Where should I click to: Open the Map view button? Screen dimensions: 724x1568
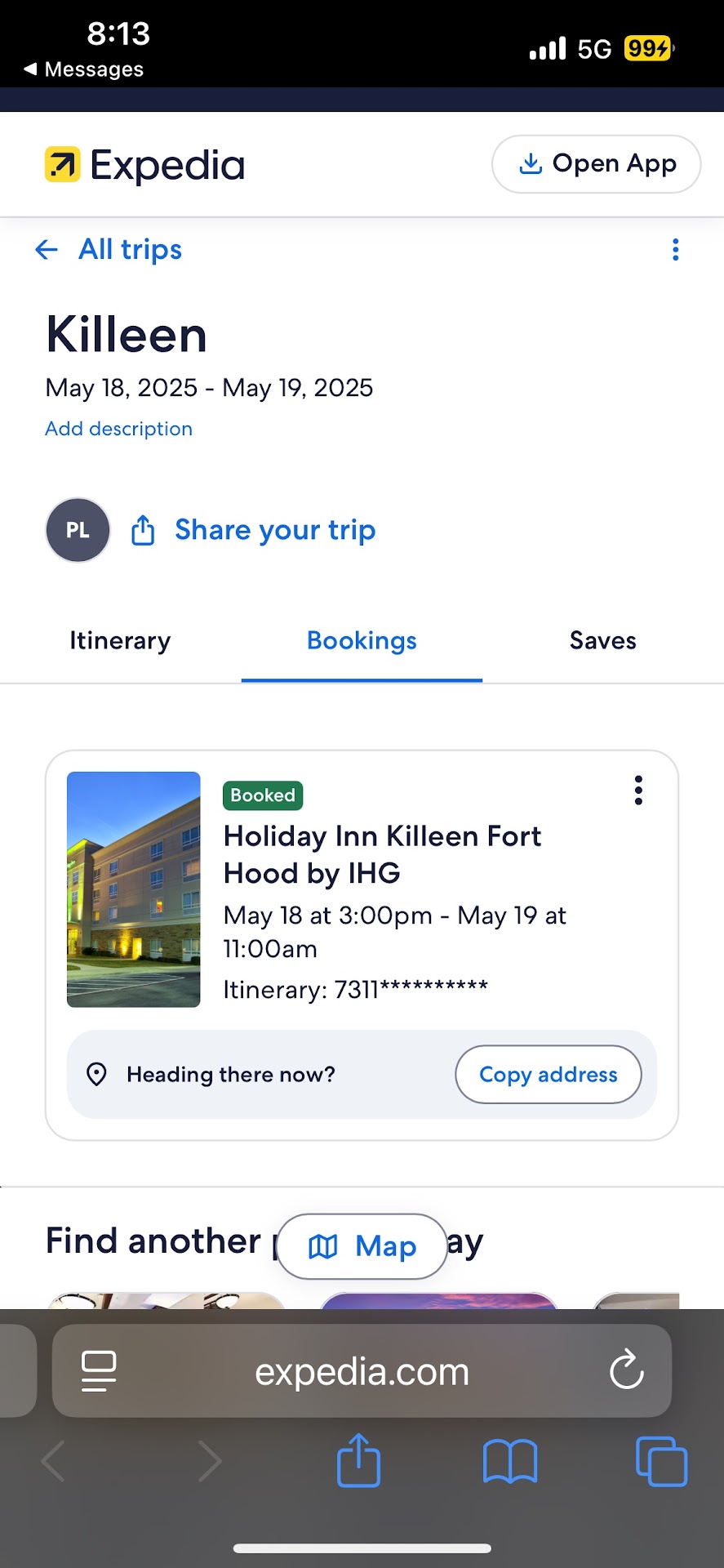362,1246
